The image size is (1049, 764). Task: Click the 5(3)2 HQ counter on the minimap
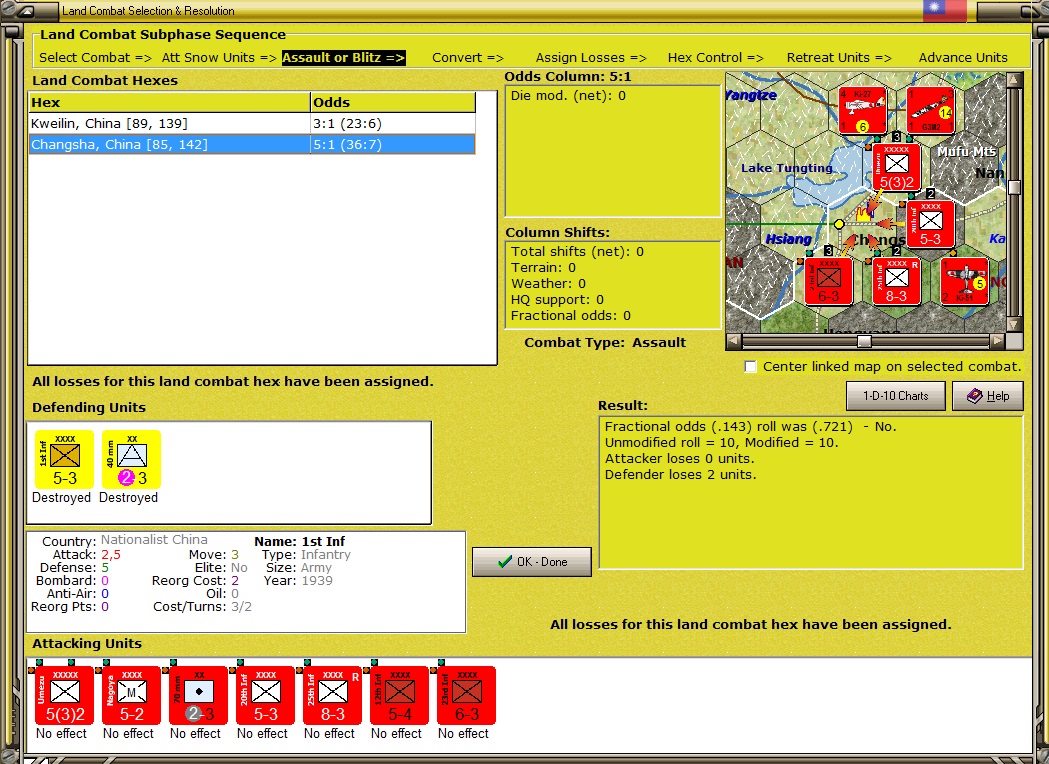coord(896,167)
